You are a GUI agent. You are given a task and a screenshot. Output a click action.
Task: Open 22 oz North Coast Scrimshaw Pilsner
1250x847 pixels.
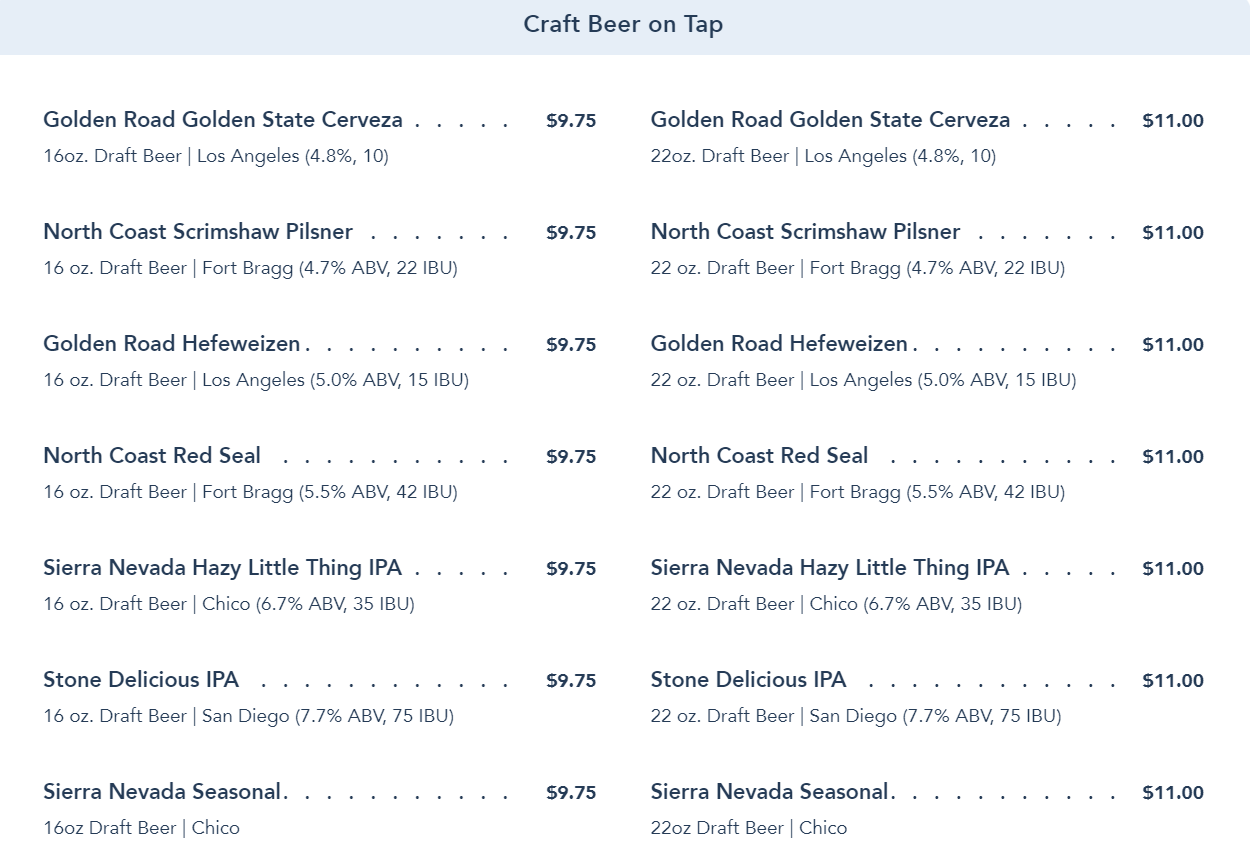pyautogui.click(x=805, y=232)
